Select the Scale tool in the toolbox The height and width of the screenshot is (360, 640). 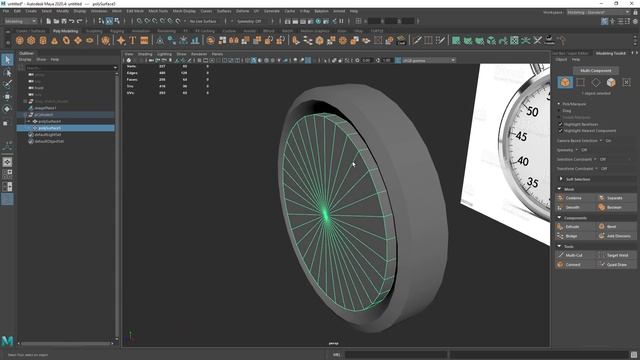pos(6,123)
